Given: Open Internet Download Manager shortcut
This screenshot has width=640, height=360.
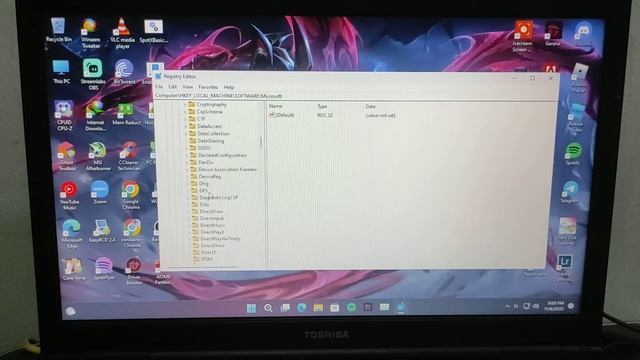Looking at the screenshot, I should click(95, 116).
